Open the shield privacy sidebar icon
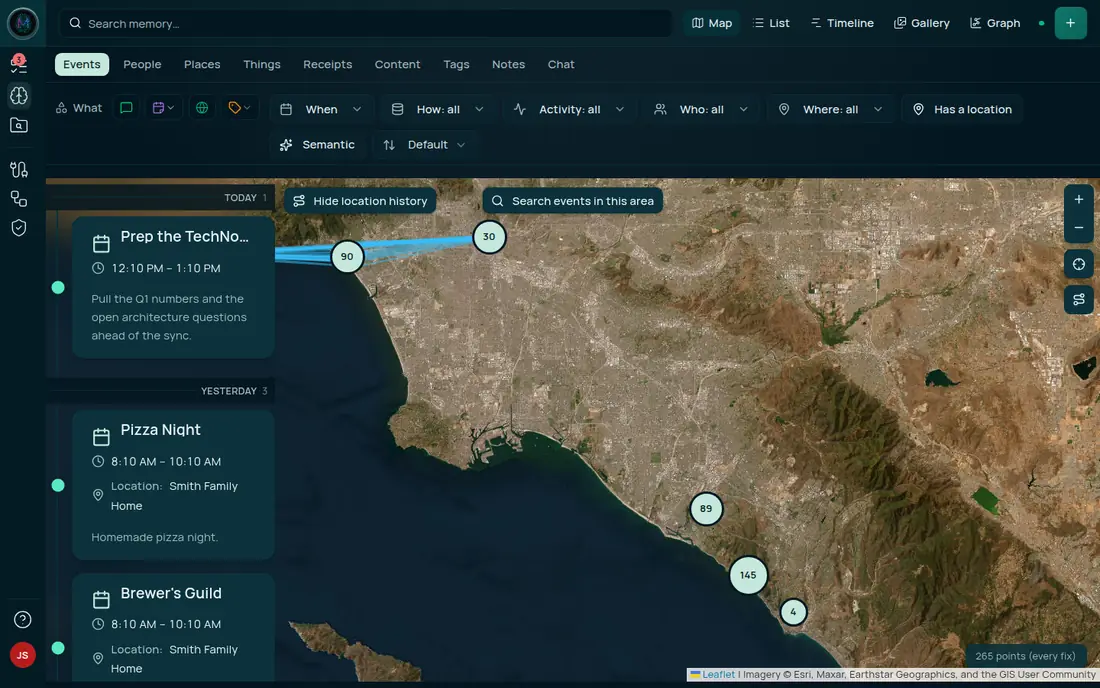 coord(19,228)
